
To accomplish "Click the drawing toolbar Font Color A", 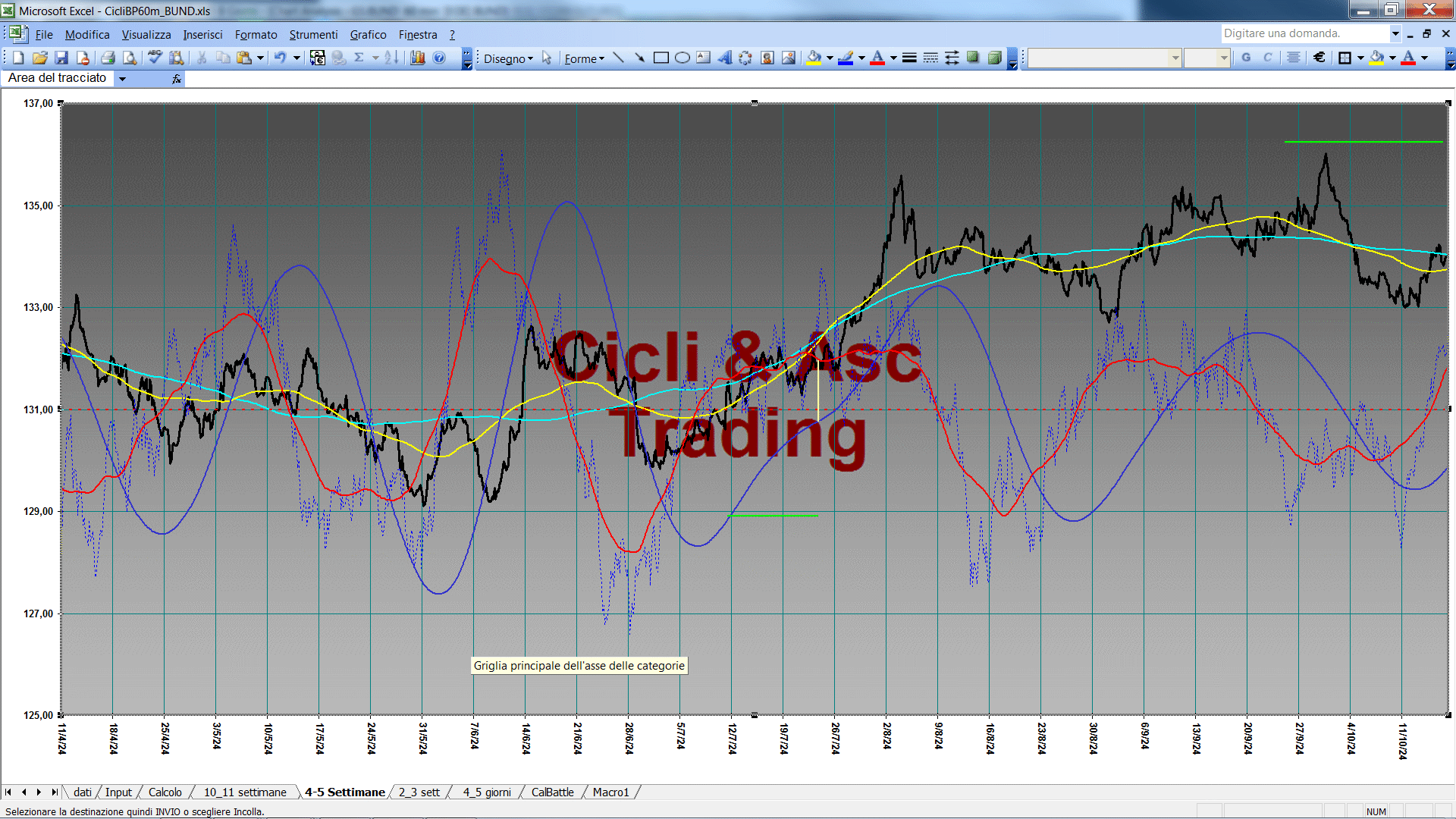I will click(877, 58).
